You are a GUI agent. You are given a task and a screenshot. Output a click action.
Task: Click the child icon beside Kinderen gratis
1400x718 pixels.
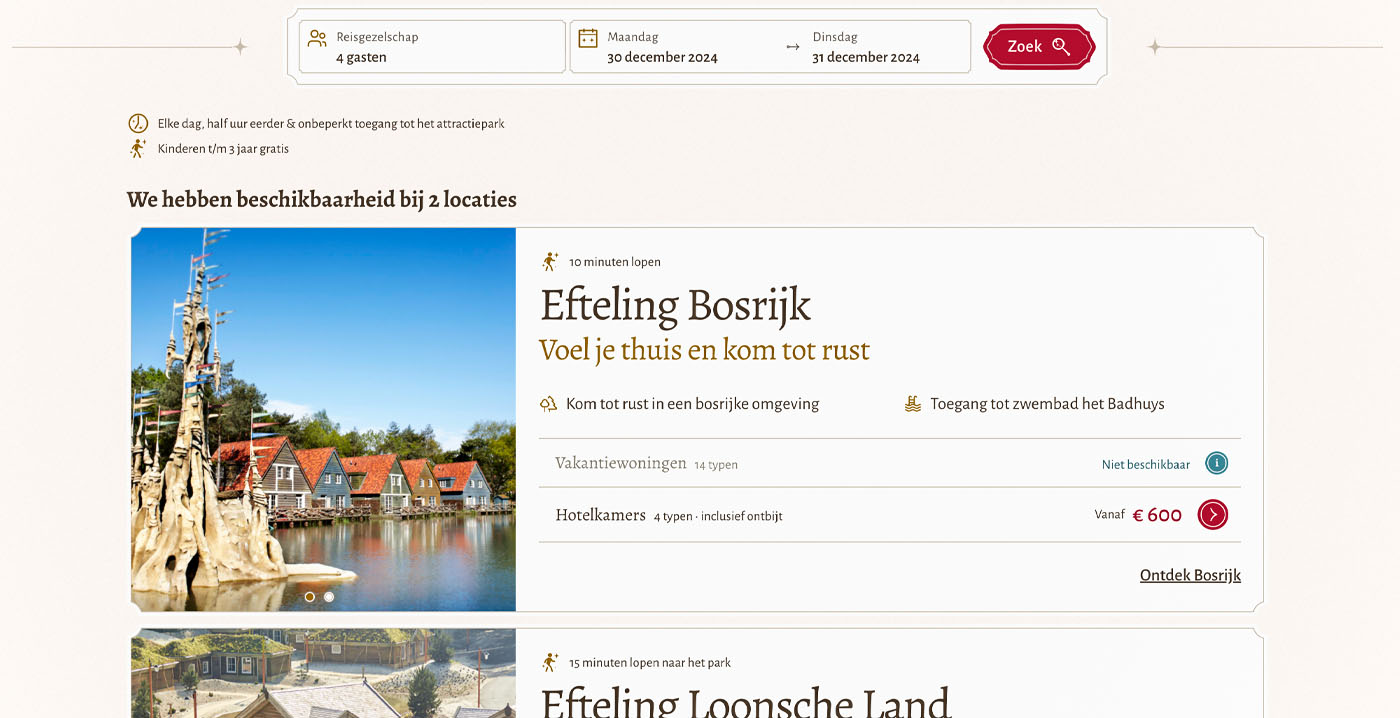coord(138,149)
